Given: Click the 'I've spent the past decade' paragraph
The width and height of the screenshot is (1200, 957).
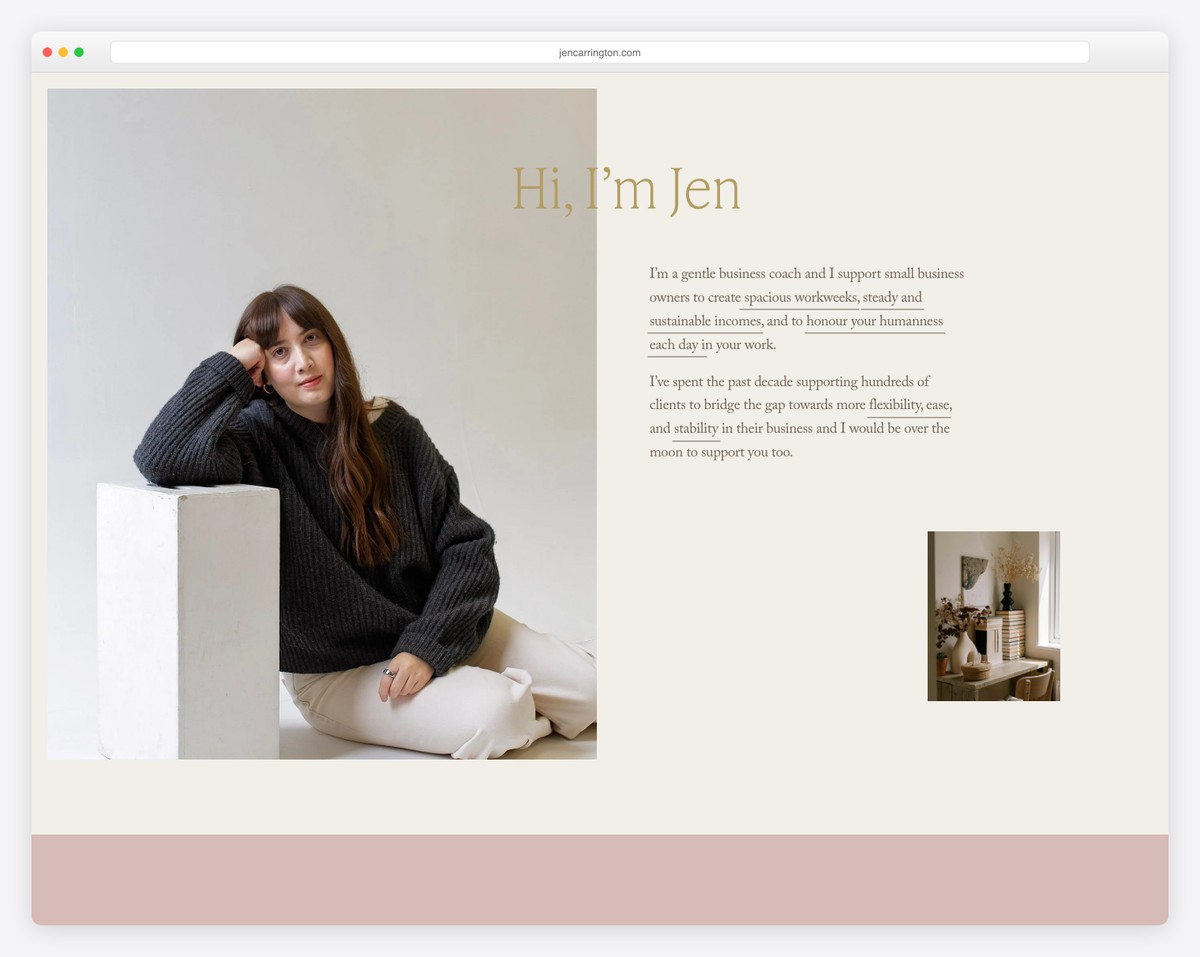Looking at the screenshot, I should pyautogui.click(x=790, y=382).
